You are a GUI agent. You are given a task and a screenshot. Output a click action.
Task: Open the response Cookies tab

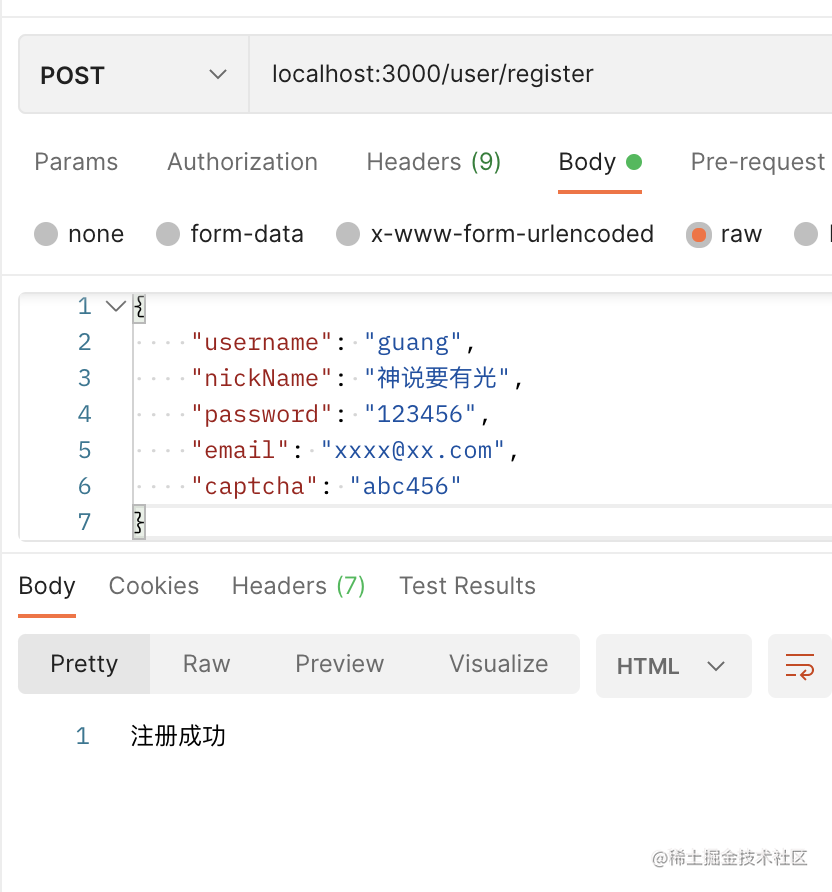(153, 586)
